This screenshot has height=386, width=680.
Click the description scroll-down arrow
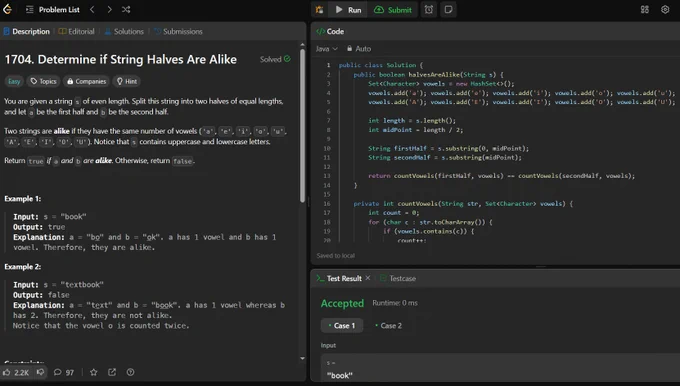pyautogui.click(x=302, y=359)
